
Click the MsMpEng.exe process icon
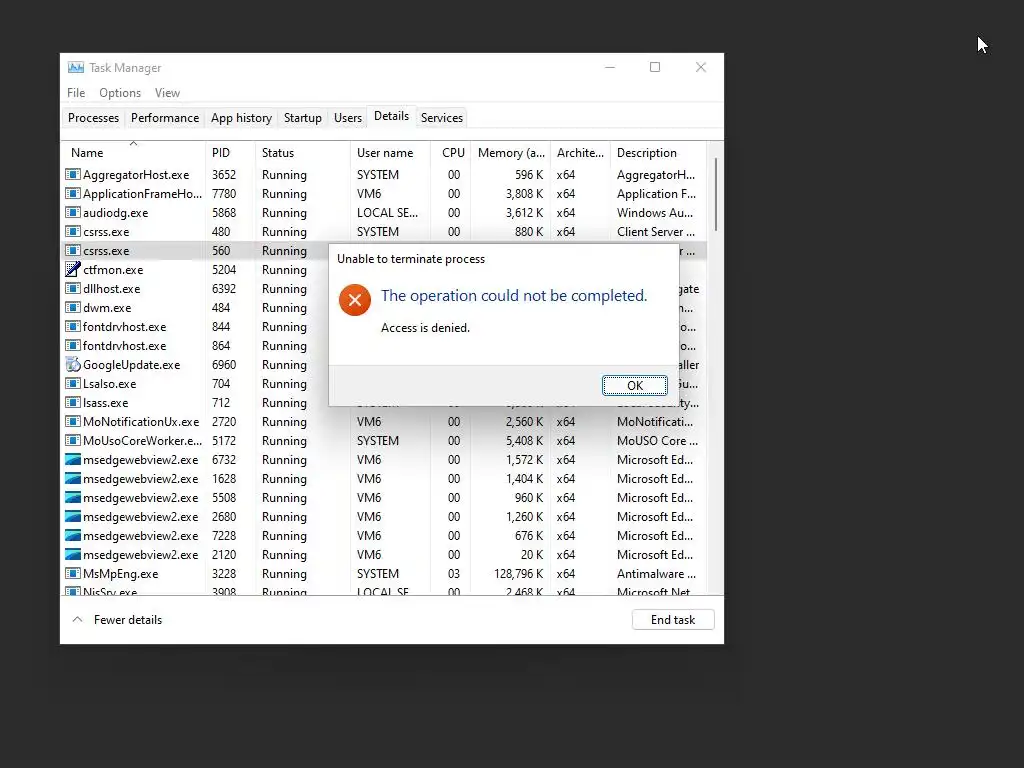tap(72, 573)
